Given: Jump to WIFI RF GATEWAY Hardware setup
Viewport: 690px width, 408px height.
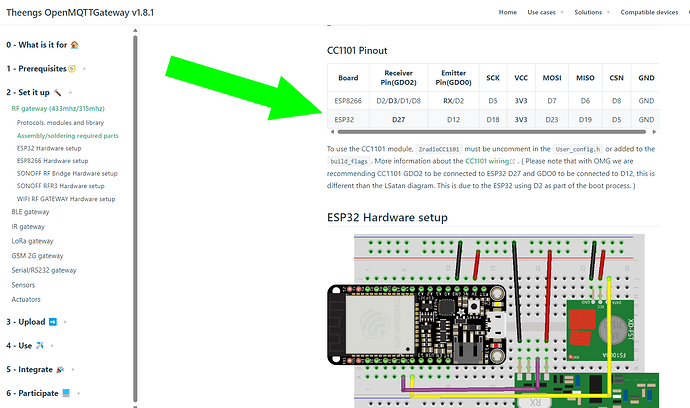Looking at the screenshot, I should click(x=66, y=199).
